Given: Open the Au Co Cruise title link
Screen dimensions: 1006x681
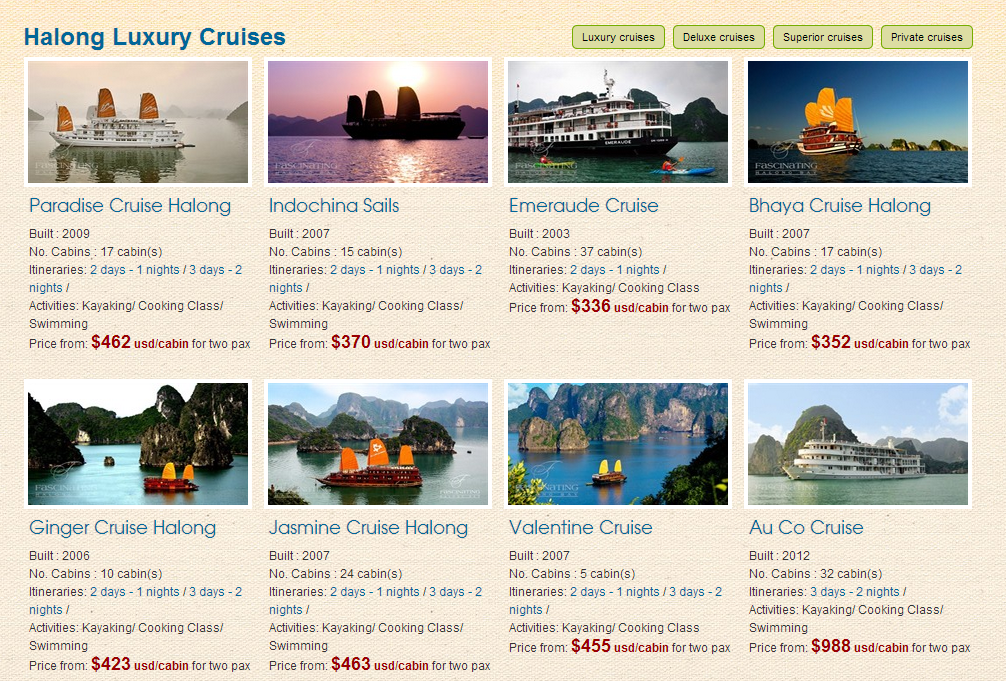Looking at the screenshot, I should [806, 528].
